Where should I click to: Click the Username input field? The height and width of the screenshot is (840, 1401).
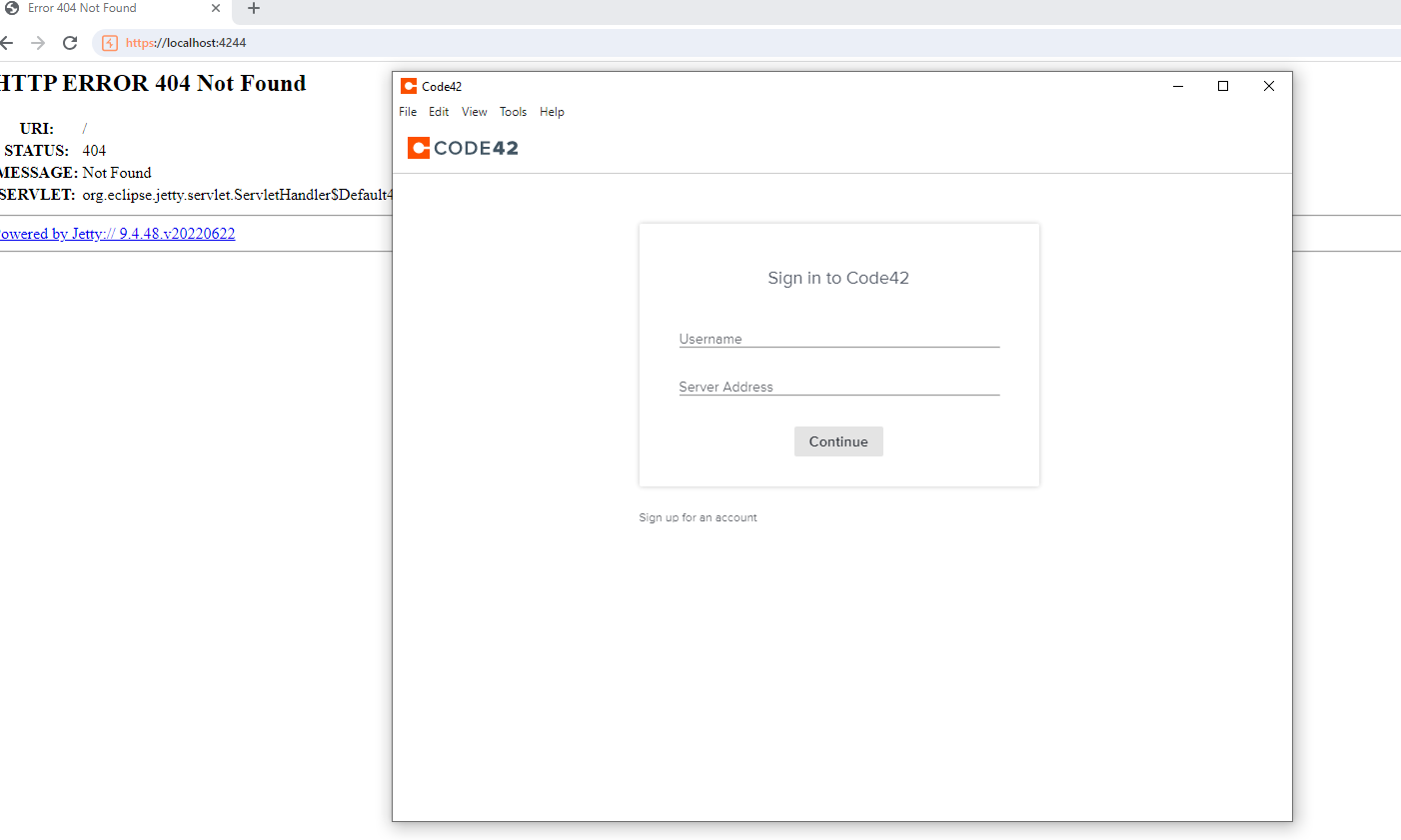839,339
